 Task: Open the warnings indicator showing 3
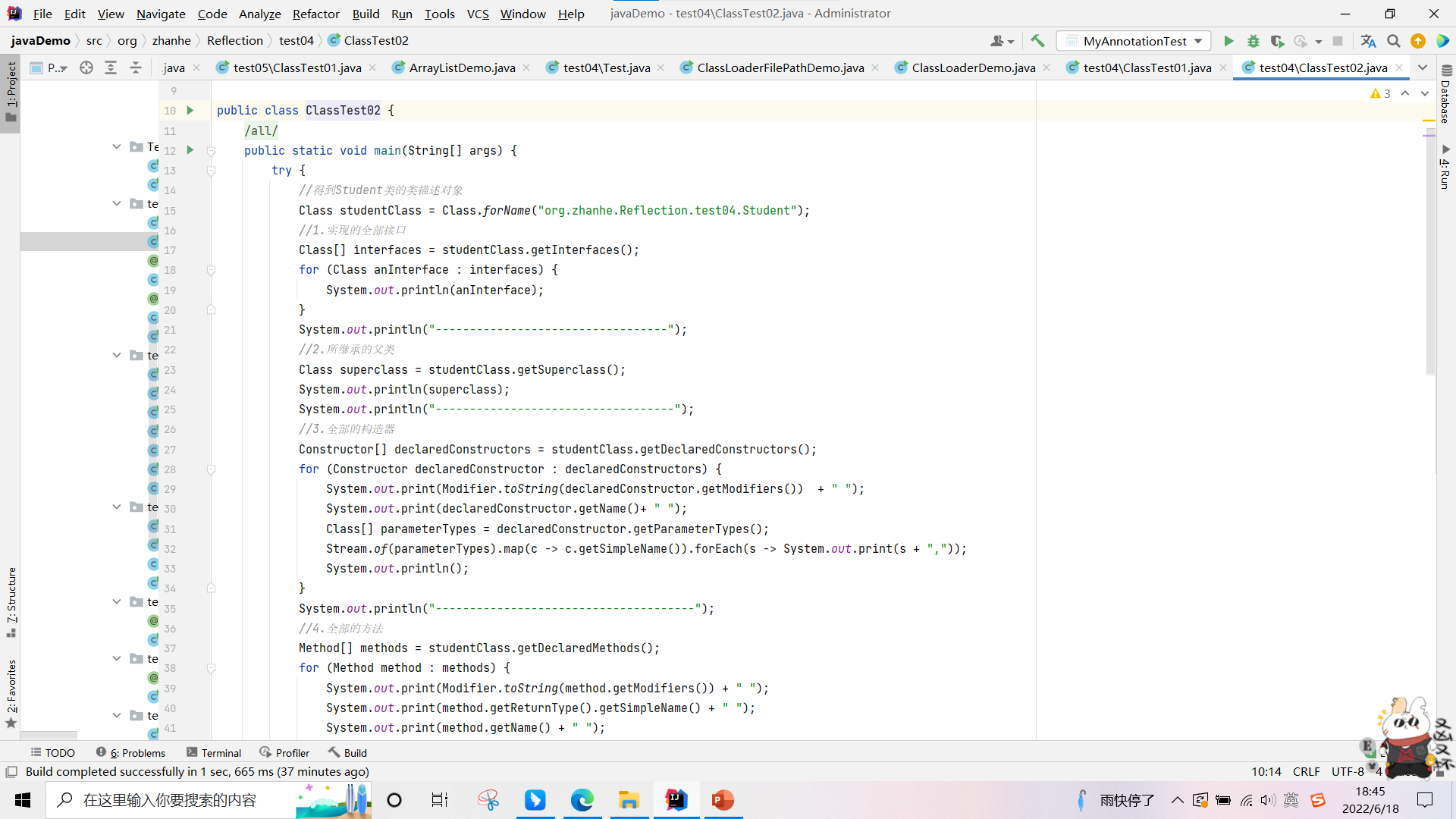pos(1380,93)
